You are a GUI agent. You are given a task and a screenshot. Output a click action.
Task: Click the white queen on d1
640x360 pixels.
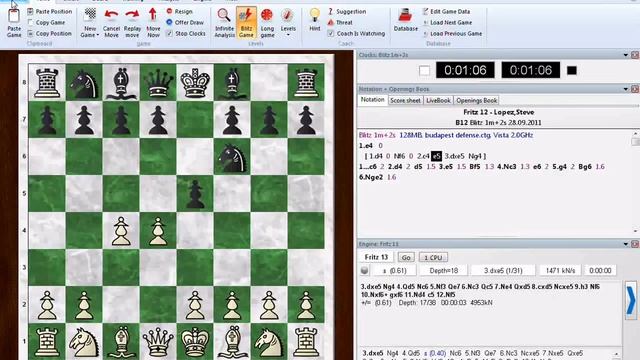point(158,342)
